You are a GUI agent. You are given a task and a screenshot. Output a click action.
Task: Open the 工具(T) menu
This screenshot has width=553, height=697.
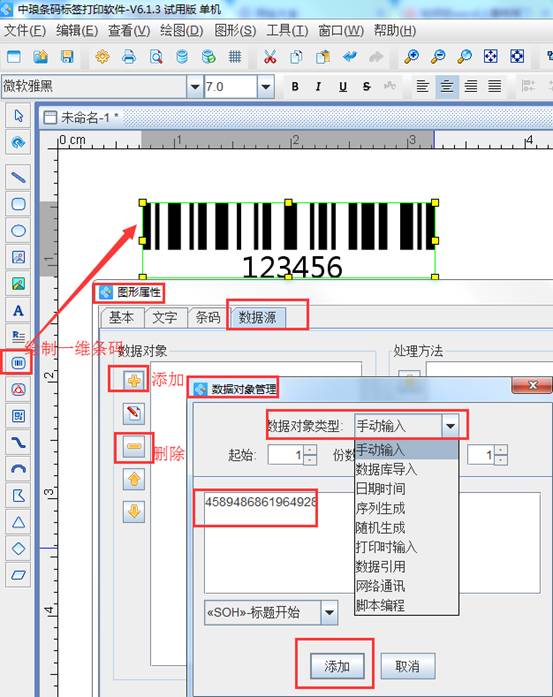287,31
